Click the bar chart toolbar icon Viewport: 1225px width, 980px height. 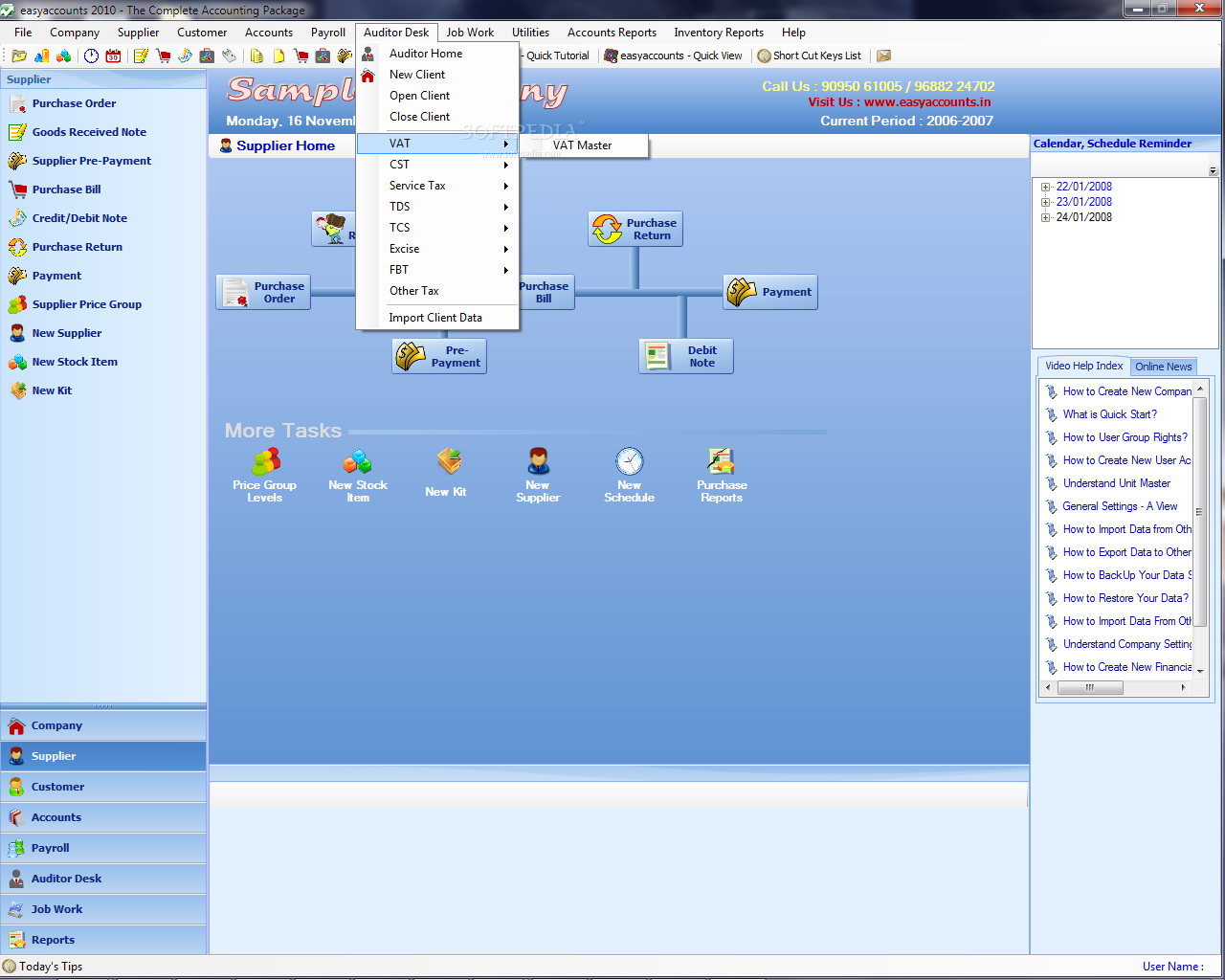click(42, 56)
